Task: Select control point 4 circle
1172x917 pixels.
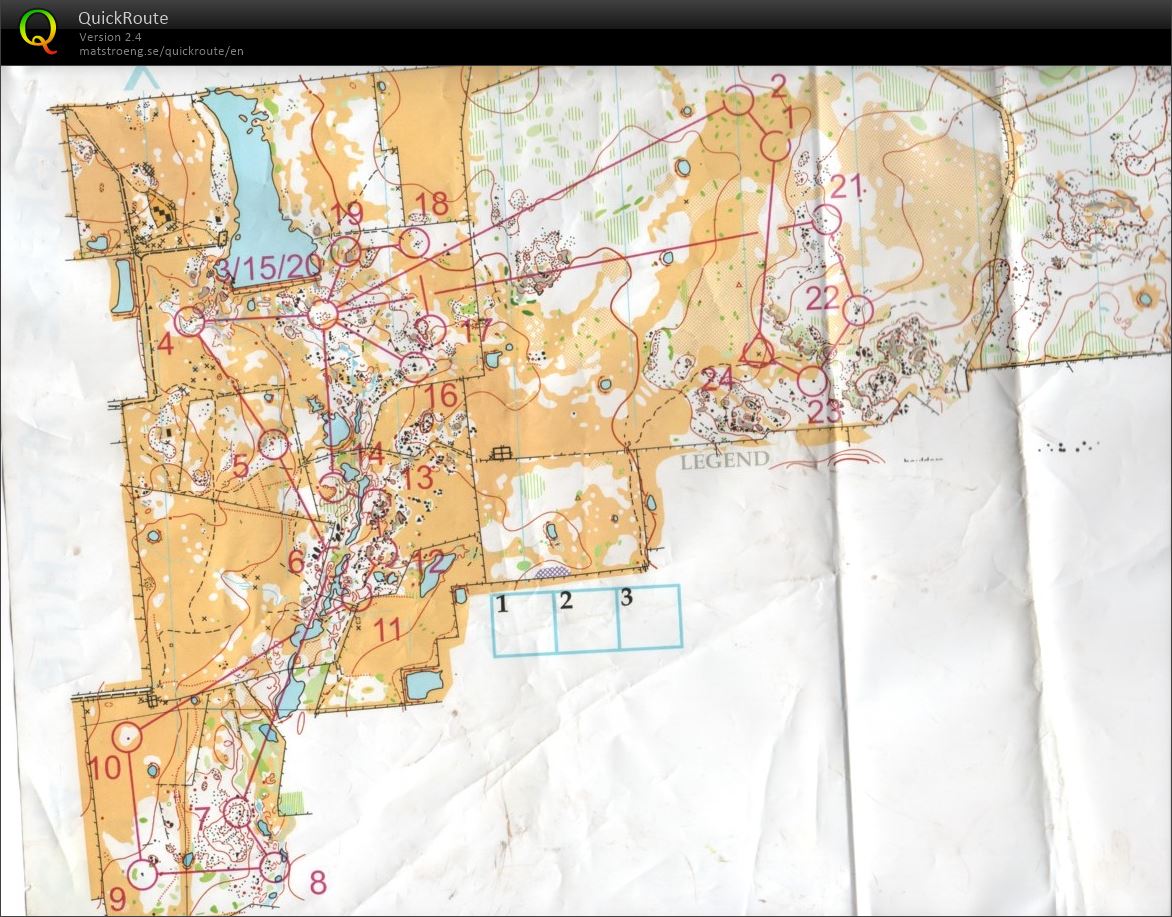Action: pos(189,323)
